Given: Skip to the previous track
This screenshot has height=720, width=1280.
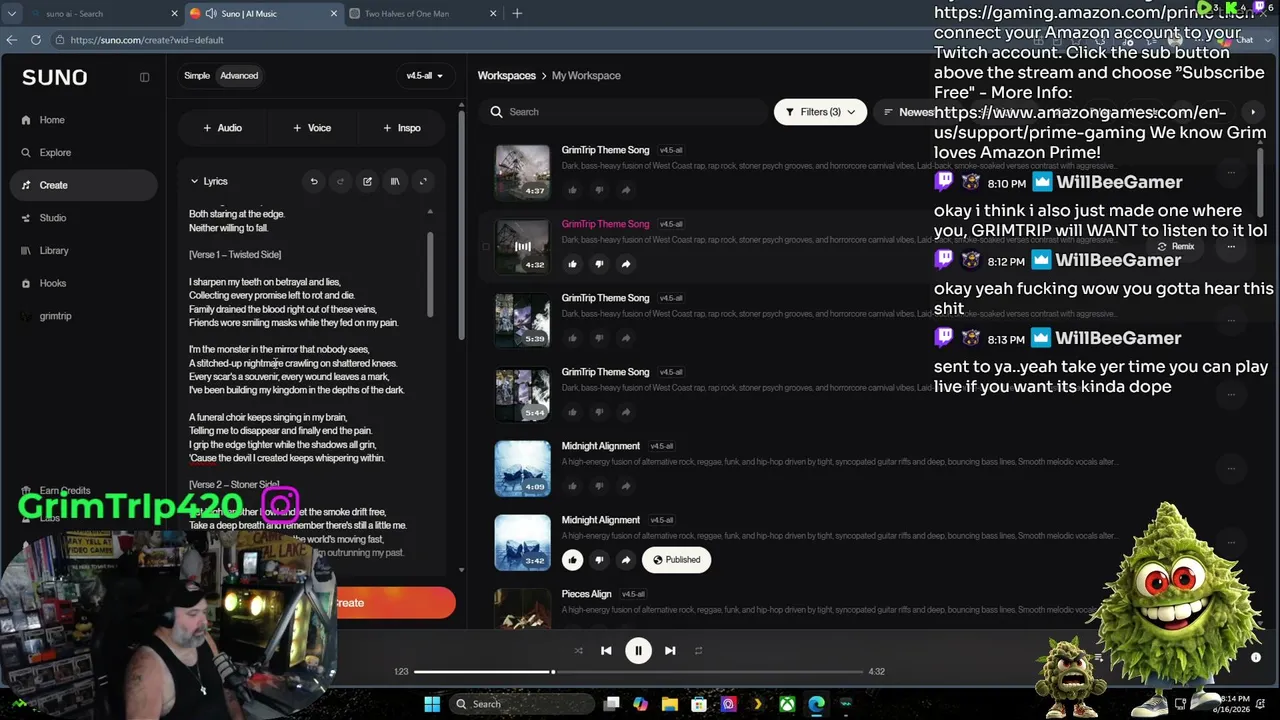Looking at the screenshot, I should (606, 651).
